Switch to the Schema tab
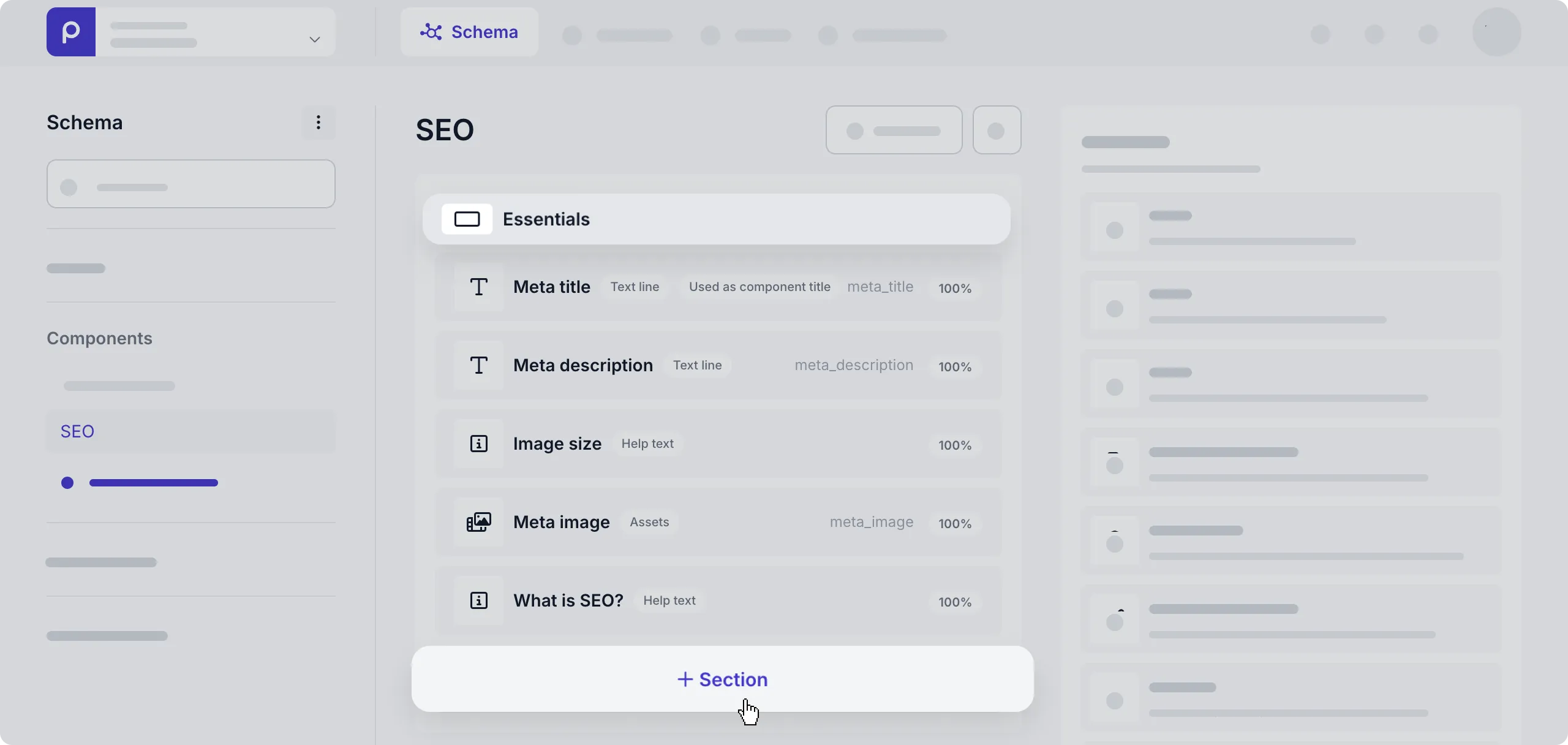 [469, 32]
